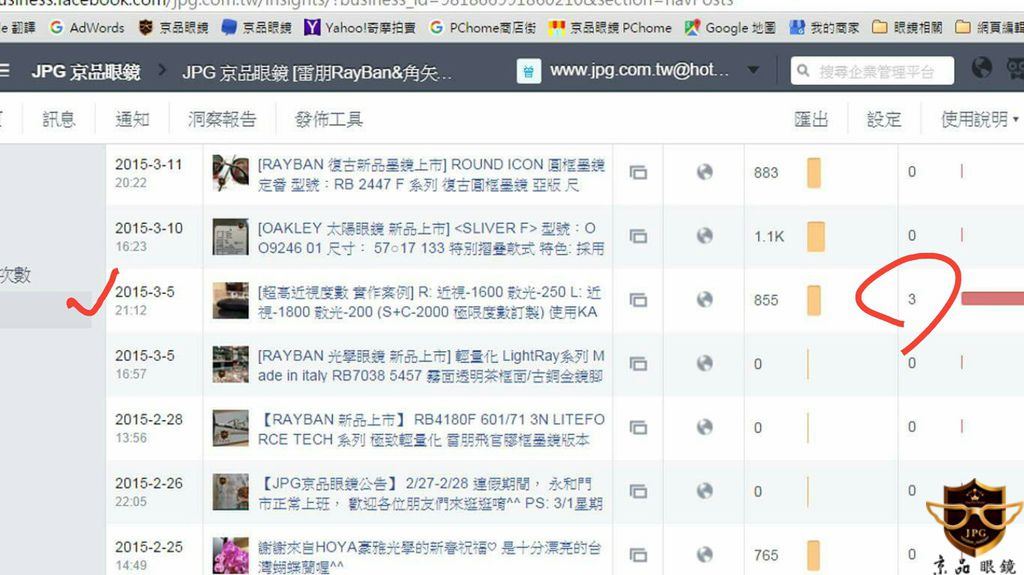The width and height of the screenshot is (1024, 575).
Task: Open the 眼鏡相關 bookmarks folder
Action: 908,27
